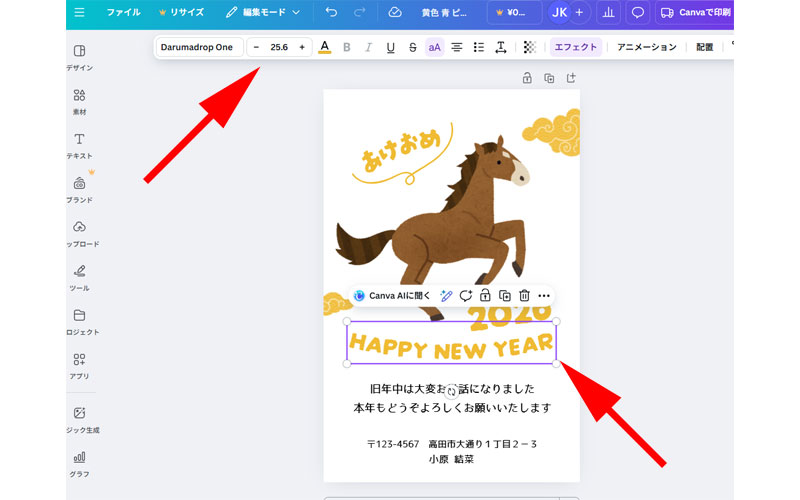Click the rotate handle below text box

pyautogui.click(x=452, y=392)
